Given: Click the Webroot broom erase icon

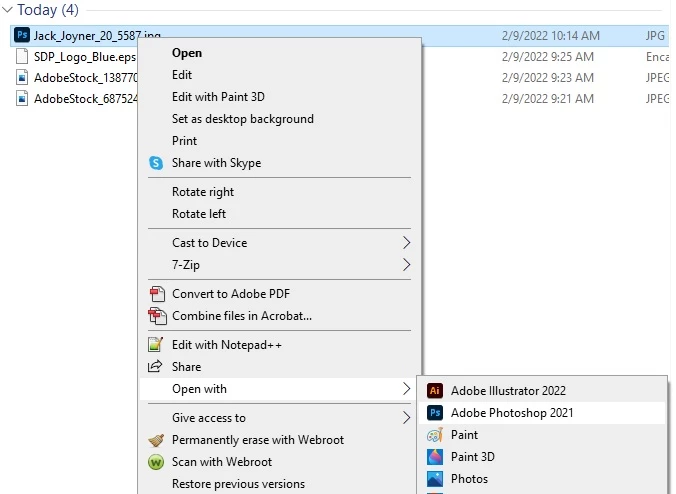Looking at the screenshot, I should [156, 440].
